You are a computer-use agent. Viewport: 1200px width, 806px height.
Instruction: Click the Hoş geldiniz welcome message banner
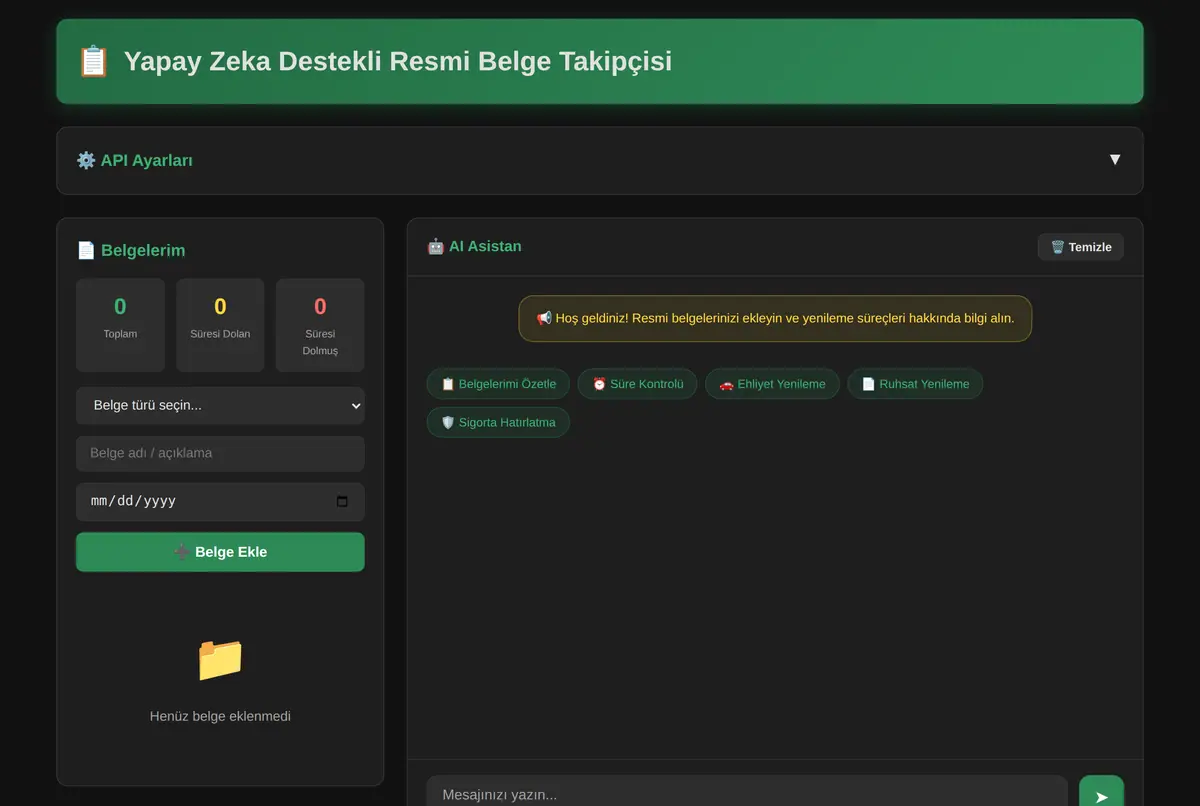775,318
